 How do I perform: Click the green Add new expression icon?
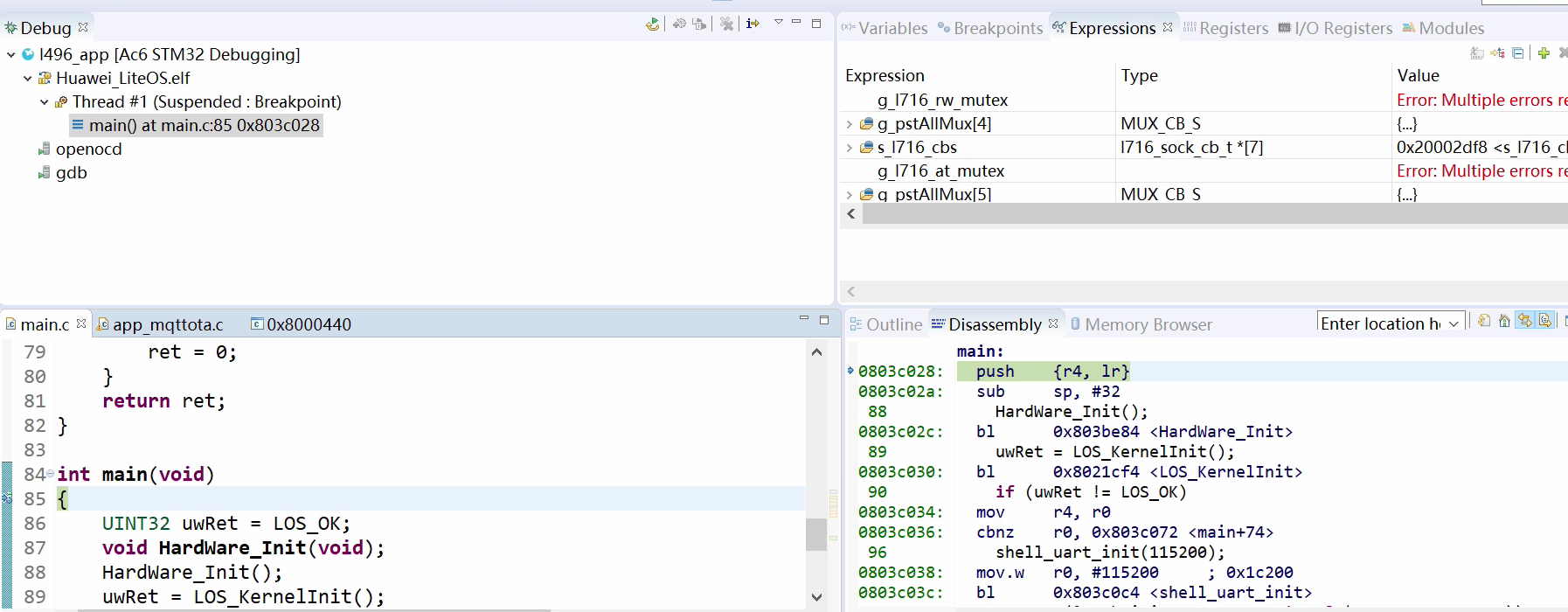pos(1544,53)
